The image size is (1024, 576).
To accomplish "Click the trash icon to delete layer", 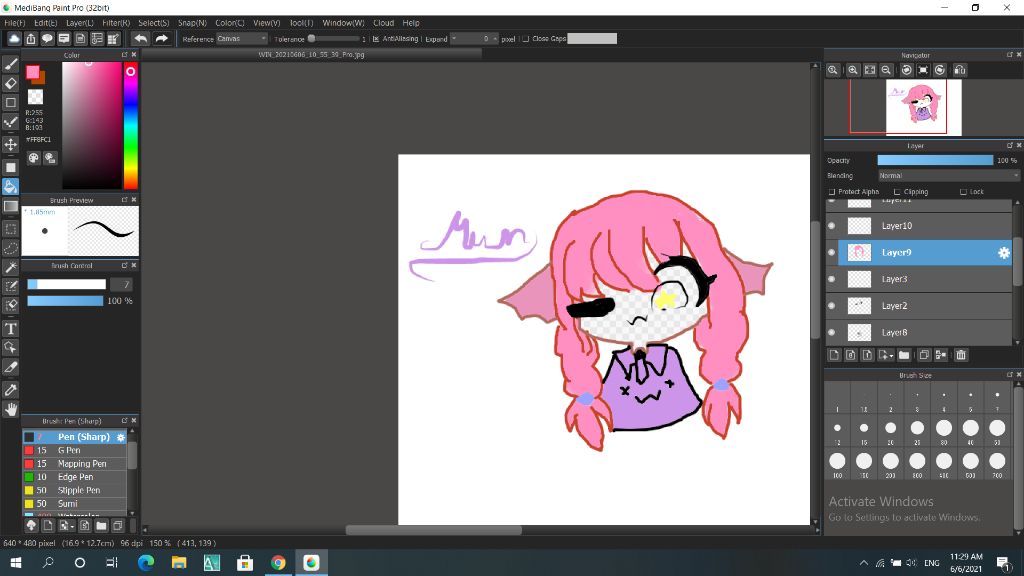I will click(961, 355).
